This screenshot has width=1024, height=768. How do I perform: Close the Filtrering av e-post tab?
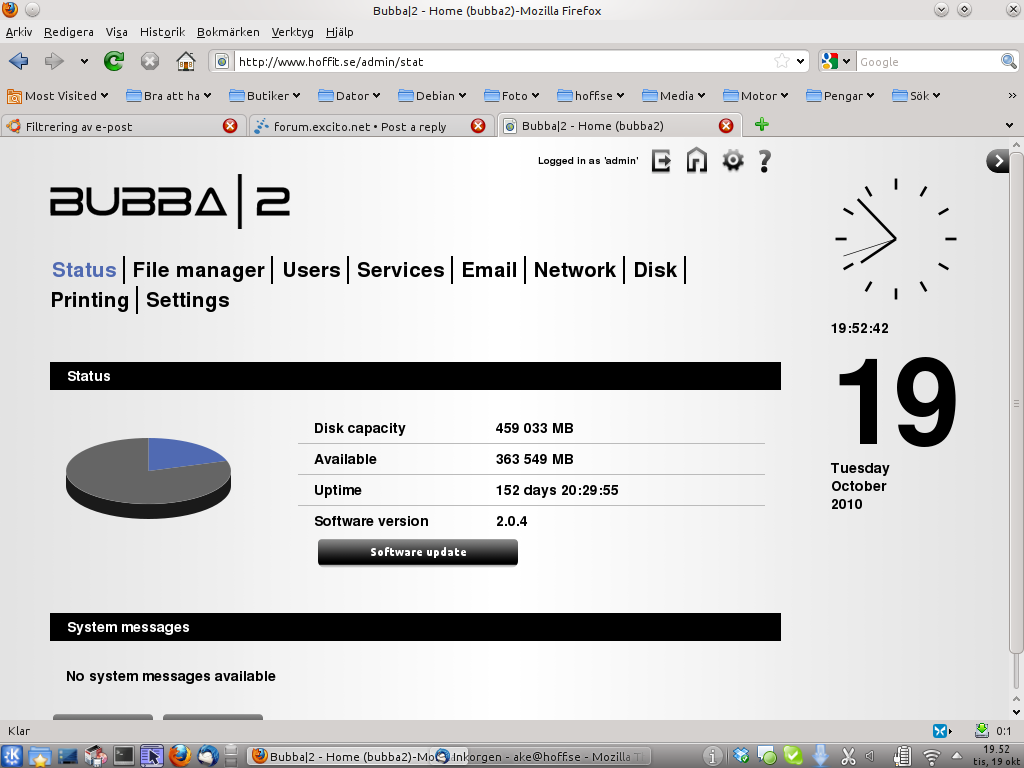click(x=230, y=126)
